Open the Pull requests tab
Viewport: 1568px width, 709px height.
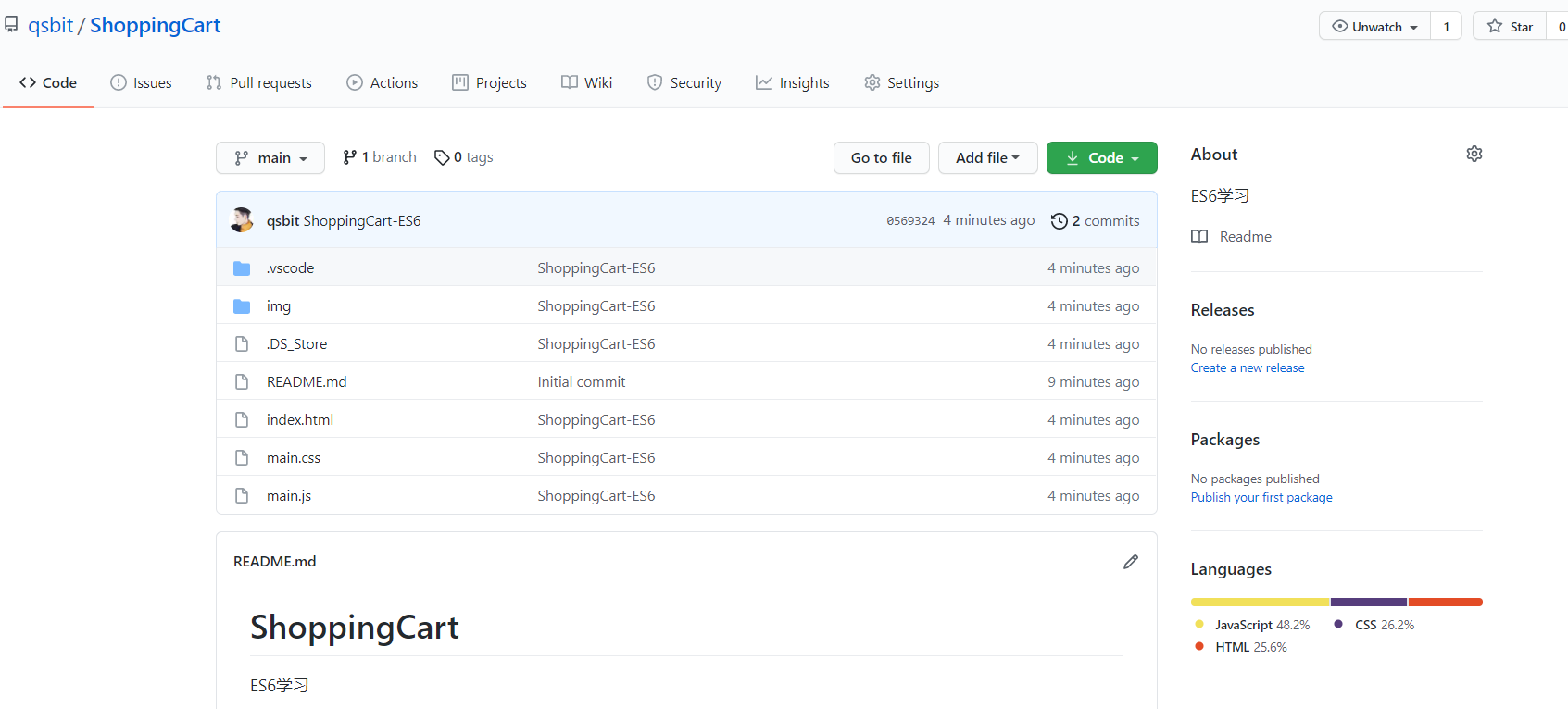pos(259,83)
